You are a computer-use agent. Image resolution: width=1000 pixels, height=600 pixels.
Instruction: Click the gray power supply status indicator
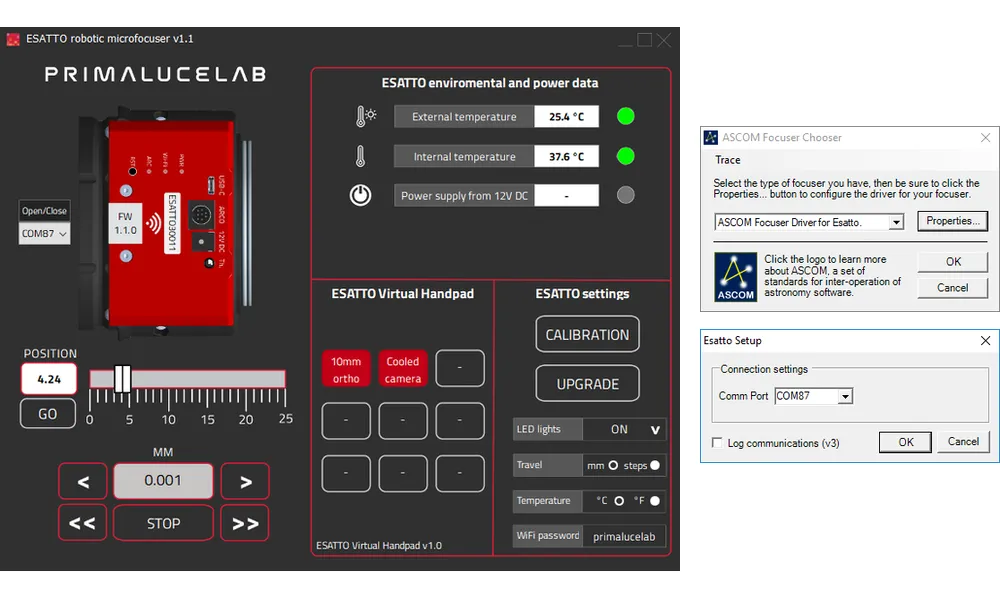point(626,195)
